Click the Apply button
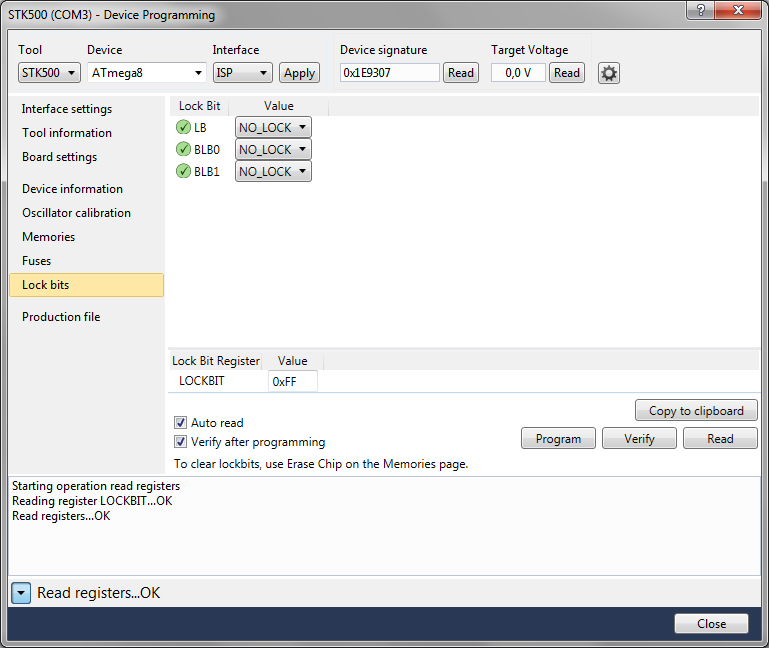 tap(299, 73)
